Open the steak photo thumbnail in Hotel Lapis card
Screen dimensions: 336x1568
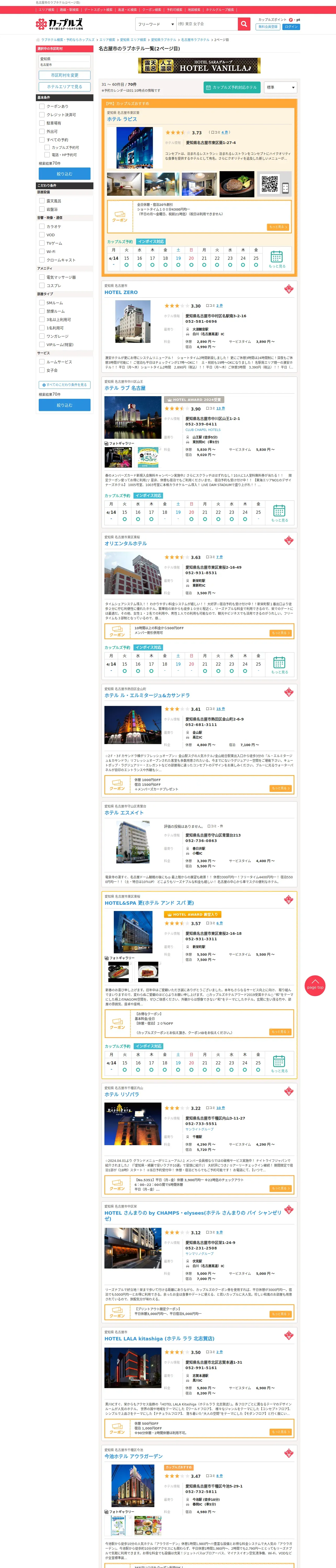[236, 184]
